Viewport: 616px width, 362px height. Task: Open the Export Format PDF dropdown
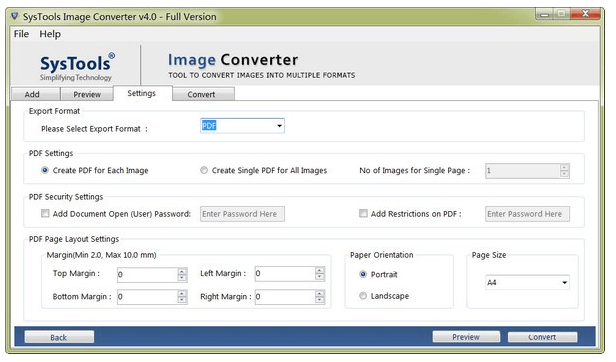click(242, 126)
